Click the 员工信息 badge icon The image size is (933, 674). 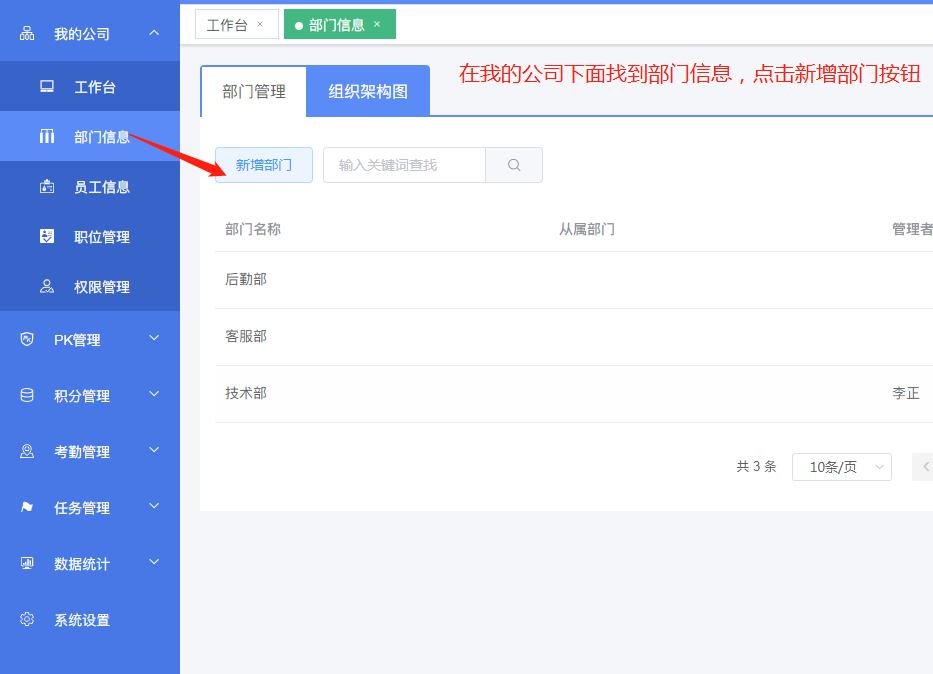pos(47,187)
